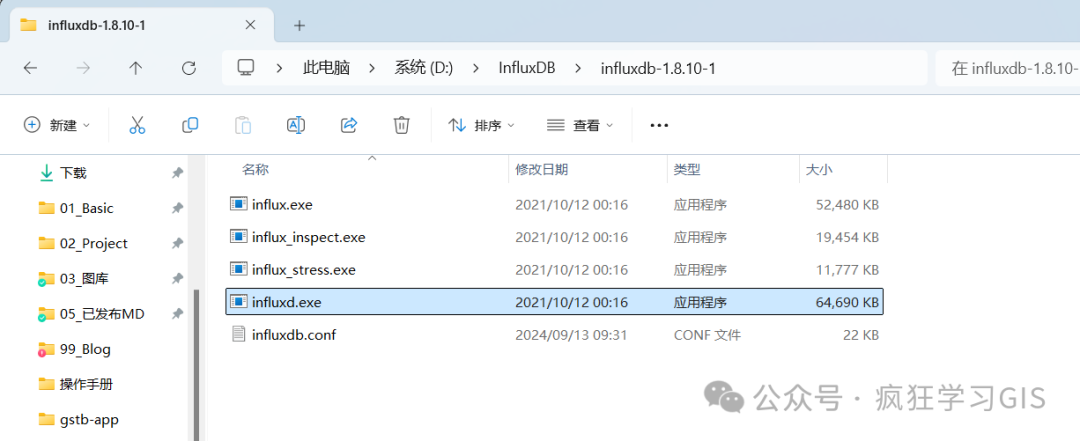Refresh the current folder view
The width and height of the screenshot is (1080, 441).
pos(189,68)
